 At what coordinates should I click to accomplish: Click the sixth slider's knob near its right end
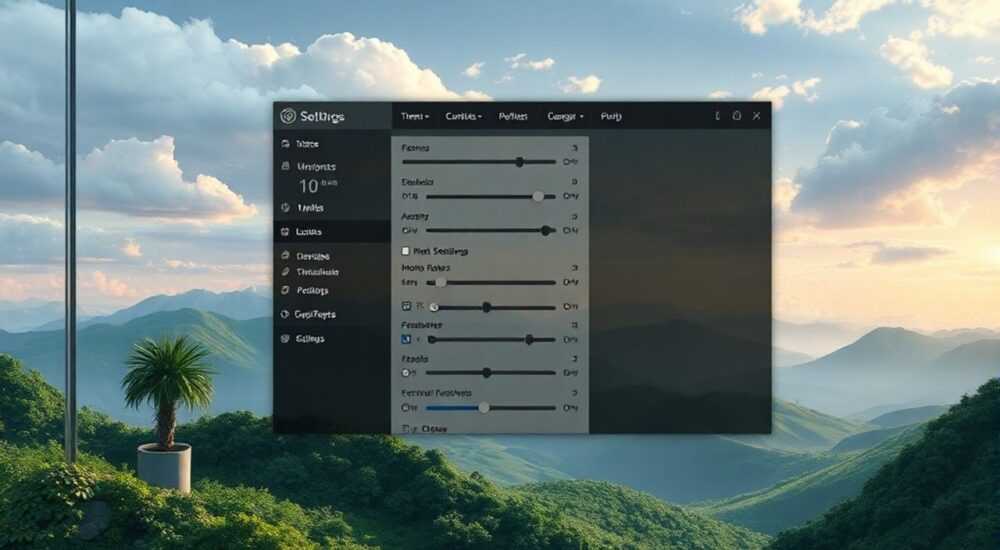529,339
